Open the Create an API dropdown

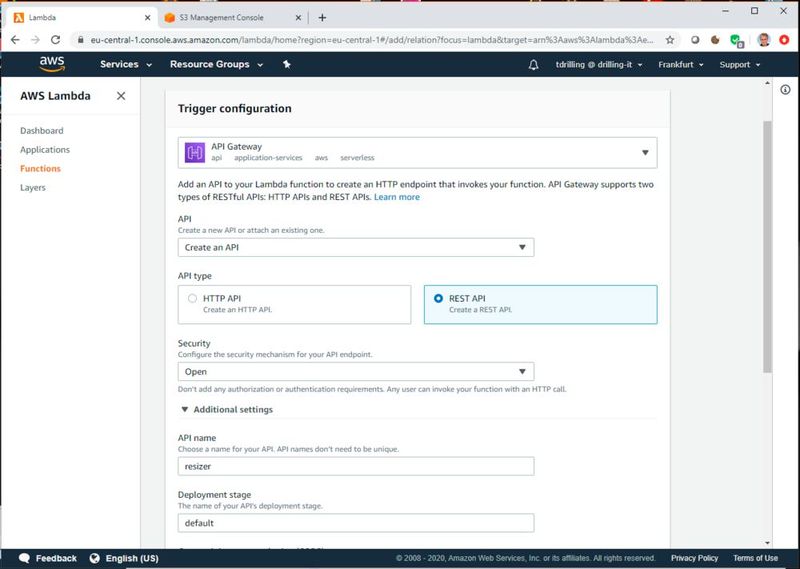click(x=356, y=248)
